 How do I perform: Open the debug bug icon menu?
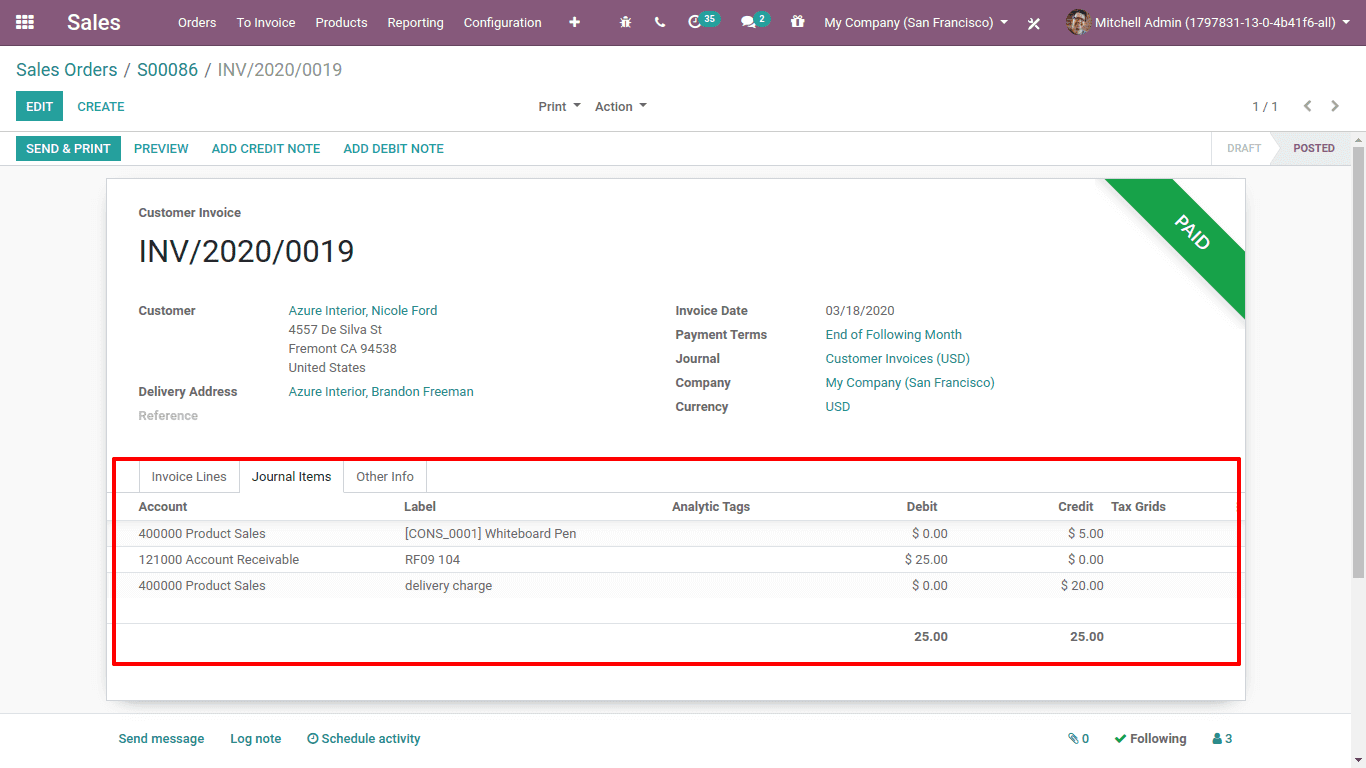626,22
